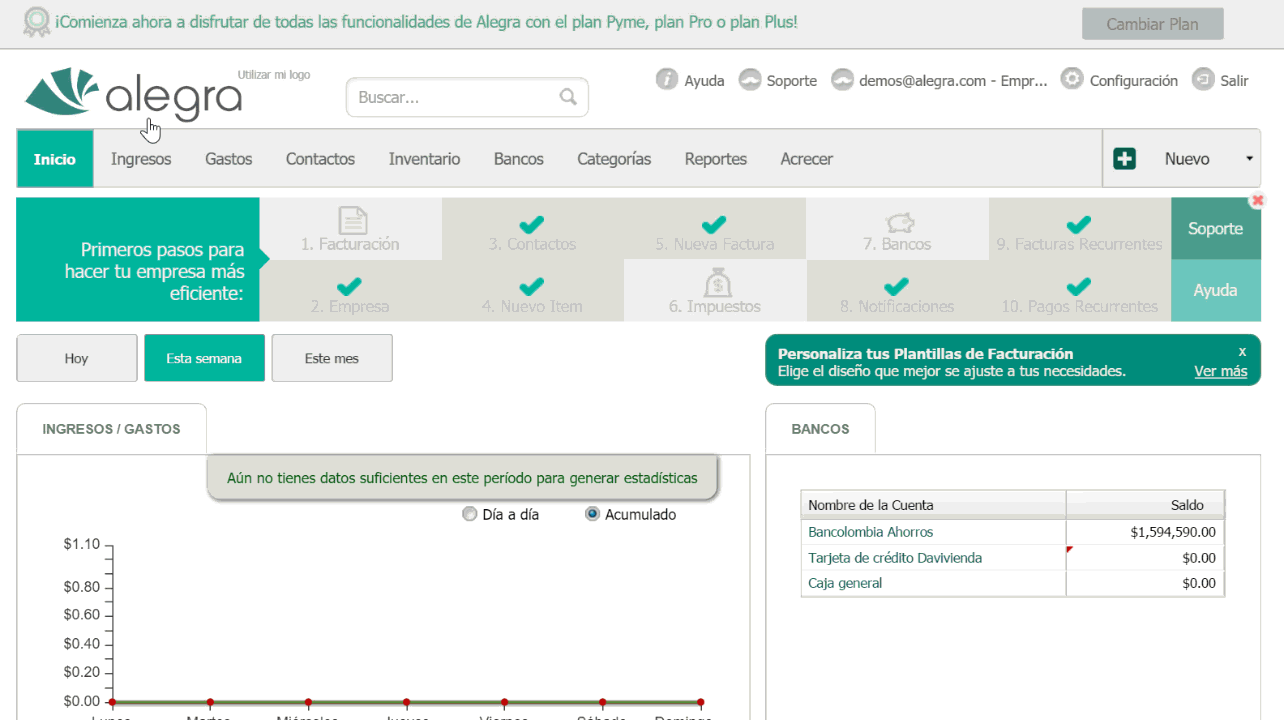
Task: Click the Ayuda info icon in header
Action: [x=666, y=79]
